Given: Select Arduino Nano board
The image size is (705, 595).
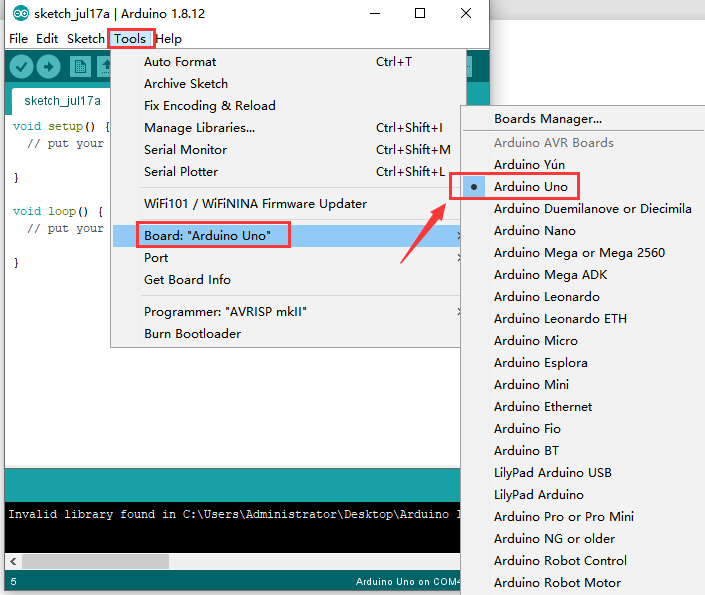Looking at the screenshot, I should point(584,231).
